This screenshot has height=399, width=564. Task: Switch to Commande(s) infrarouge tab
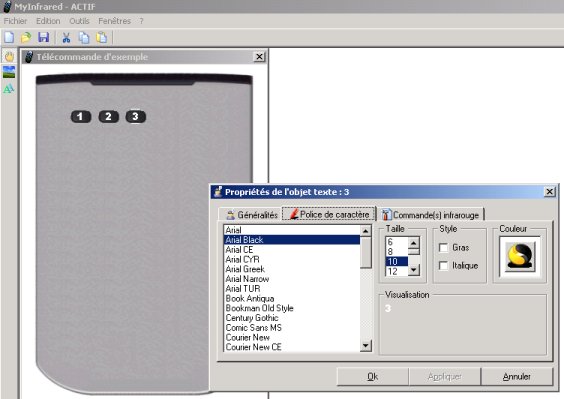click(x=431, y=215)
